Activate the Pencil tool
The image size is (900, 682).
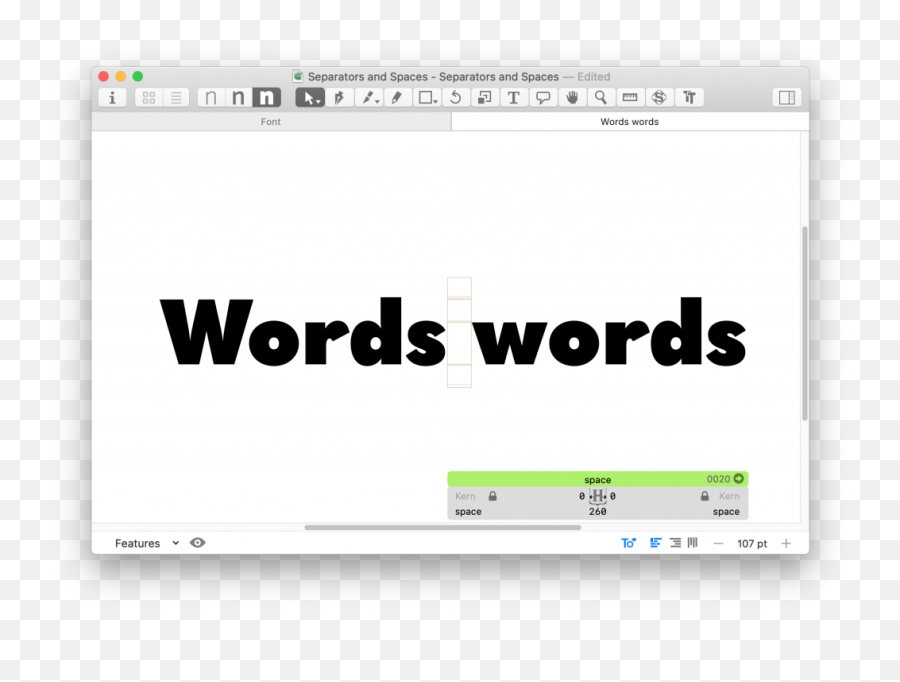[x=397, y=98]
